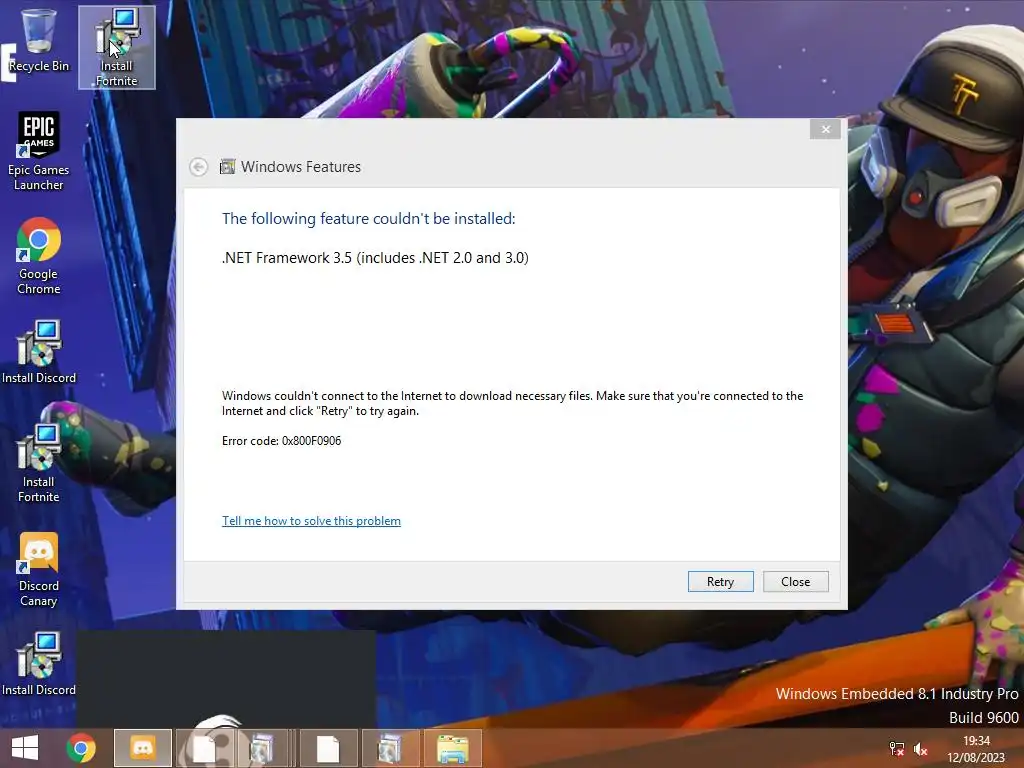1024x768 pixels.
Task: Click Retry in the Windows Features dialog
Action: click(720, 581)
